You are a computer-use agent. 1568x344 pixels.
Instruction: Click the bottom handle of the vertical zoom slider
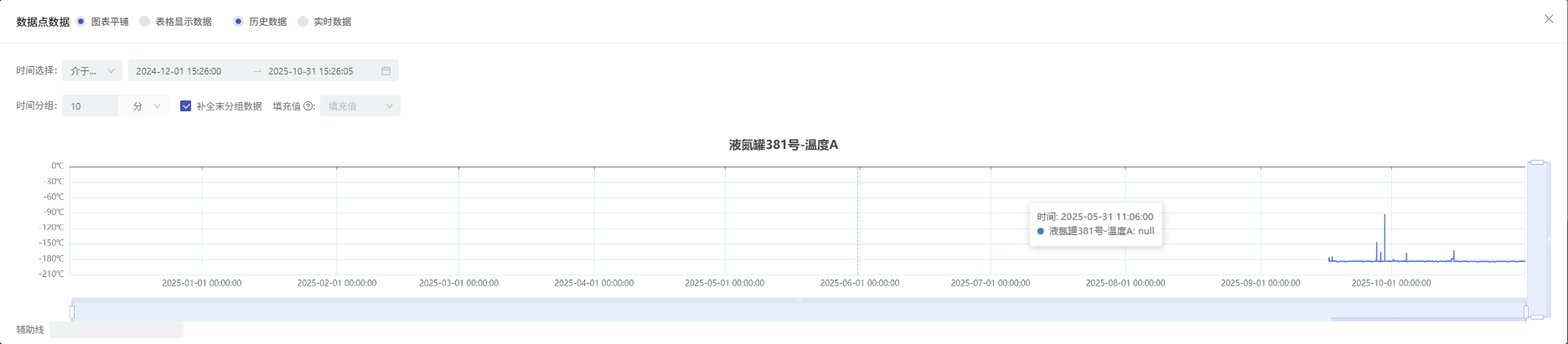pos(1537,317)
